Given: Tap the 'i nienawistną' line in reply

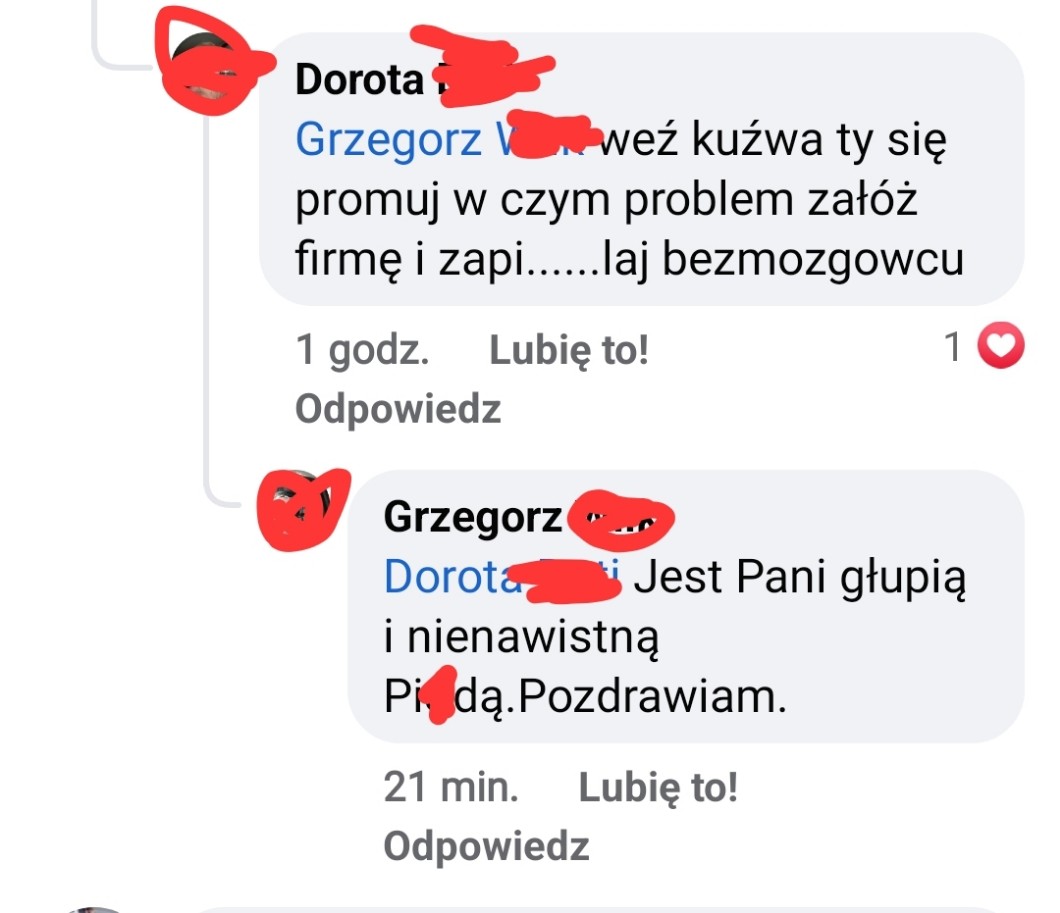Looking at the screenshot, I should (521, 637).
